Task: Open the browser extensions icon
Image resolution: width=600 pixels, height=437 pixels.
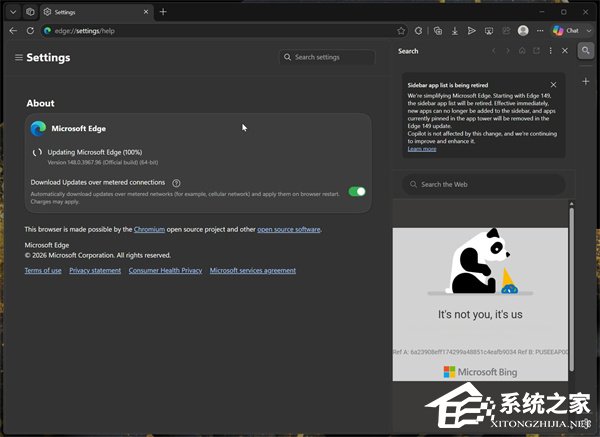Action: coord(419,31)
